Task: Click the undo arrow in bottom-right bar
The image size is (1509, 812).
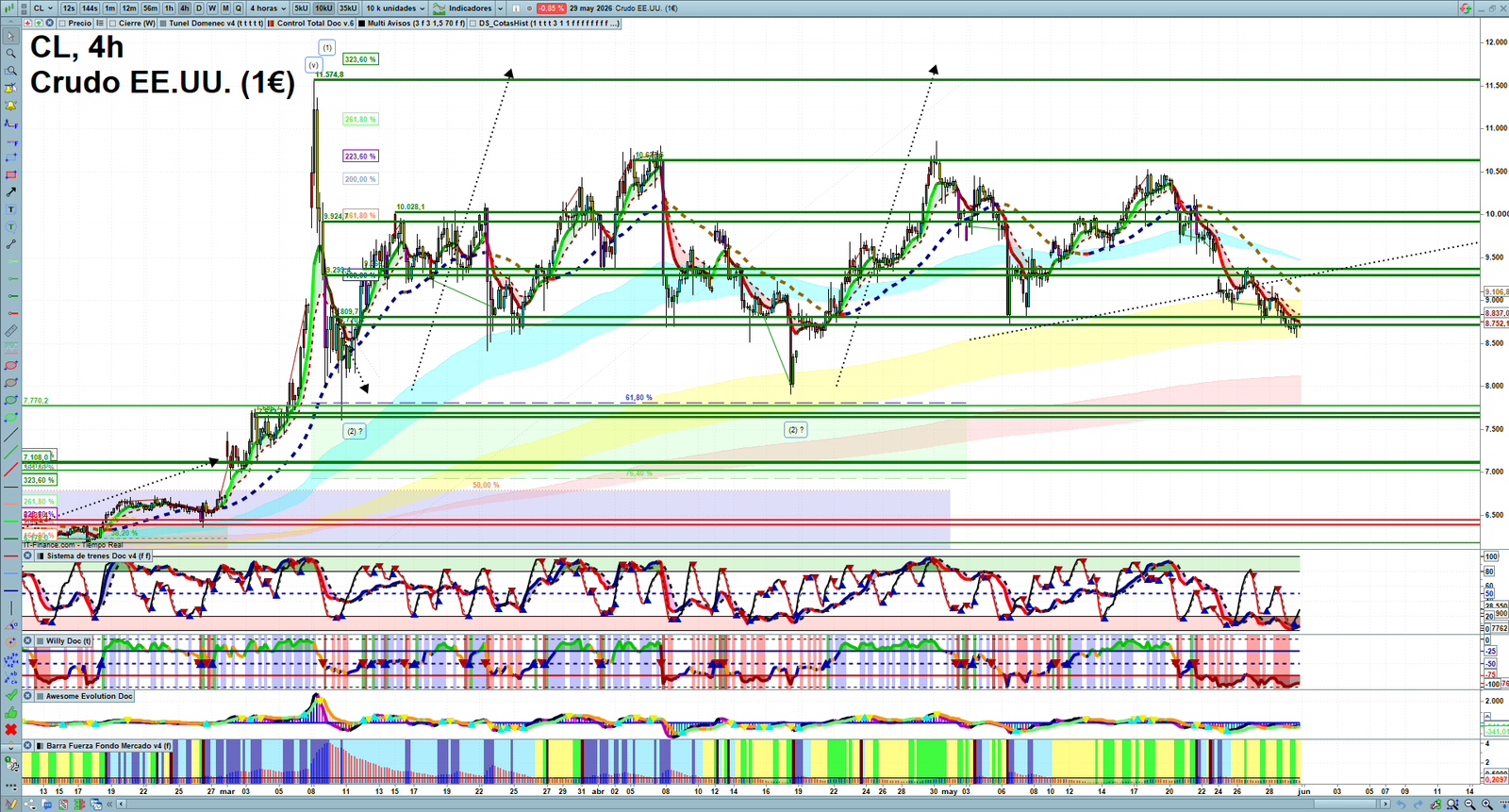Action: pyautogui.click(x=1401, y=804)
